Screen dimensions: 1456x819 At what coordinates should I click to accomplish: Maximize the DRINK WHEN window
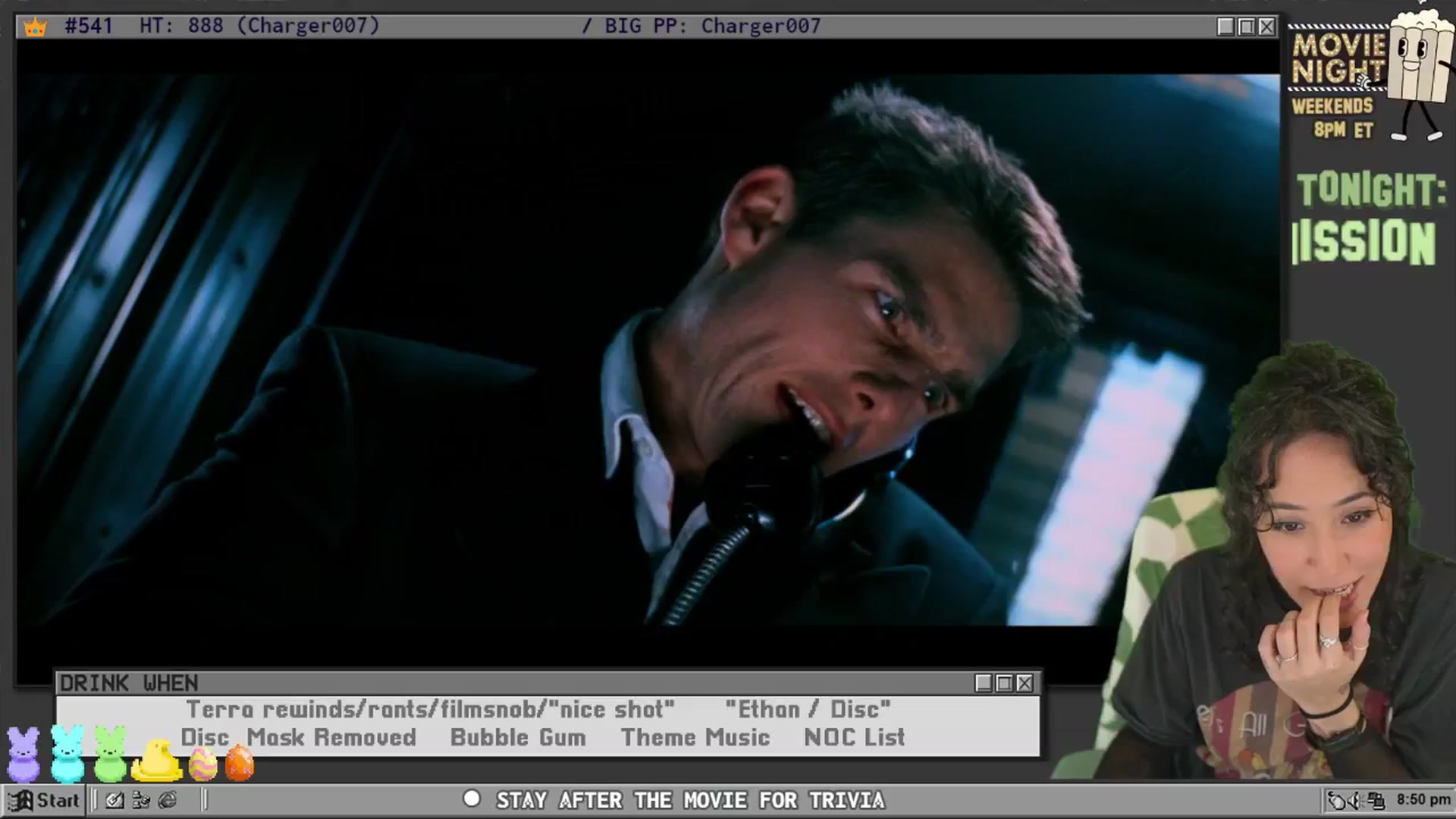(x=1004, y=683)
